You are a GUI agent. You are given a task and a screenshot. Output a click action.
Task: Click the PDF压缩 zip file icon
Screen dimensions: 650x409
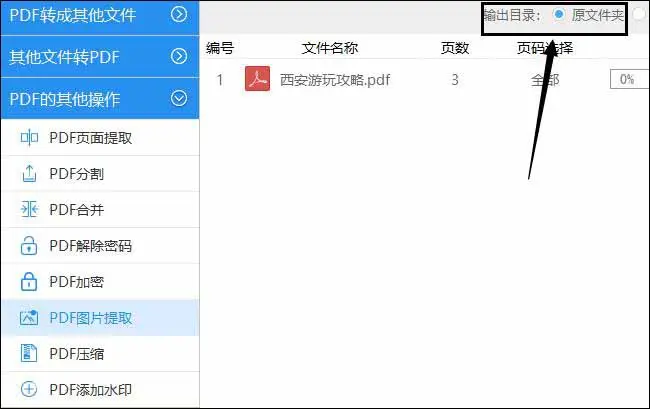(x=29, y=353)
